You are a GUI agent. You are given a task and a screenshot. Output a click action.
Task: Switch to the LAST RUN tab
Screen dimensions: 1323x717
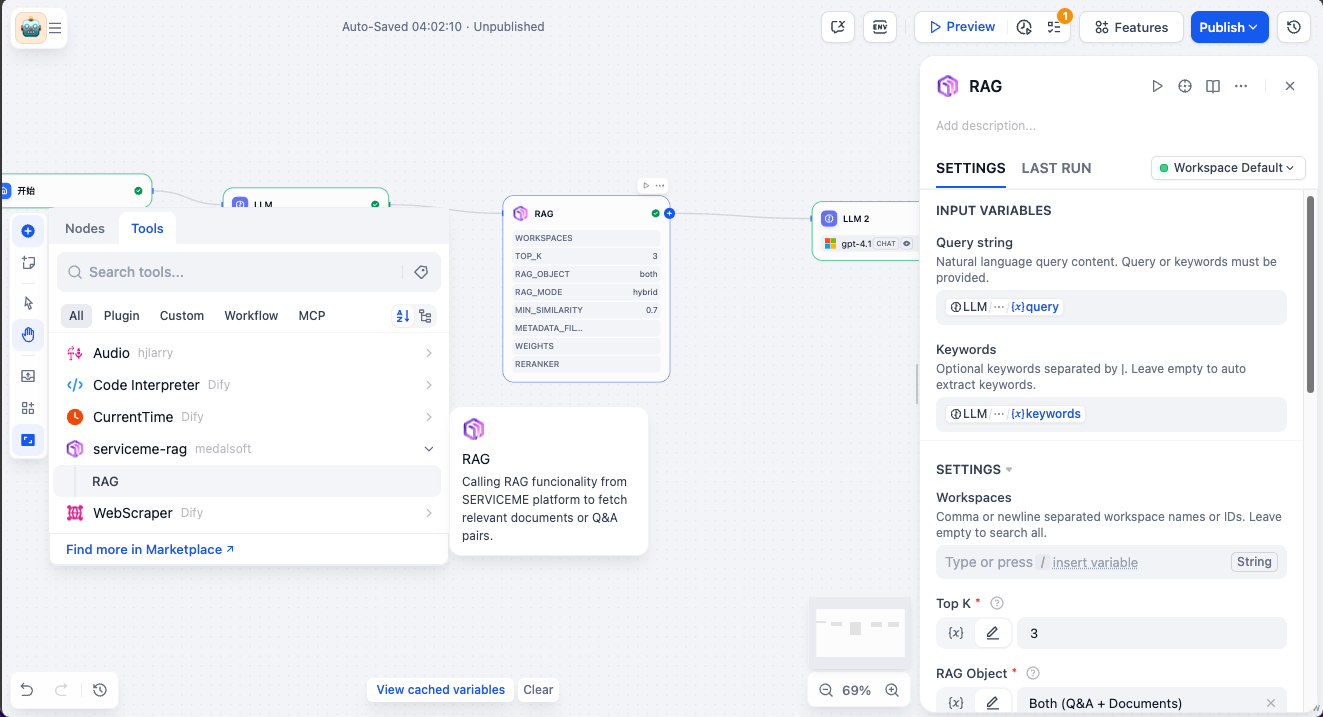tap(1056, 168)
